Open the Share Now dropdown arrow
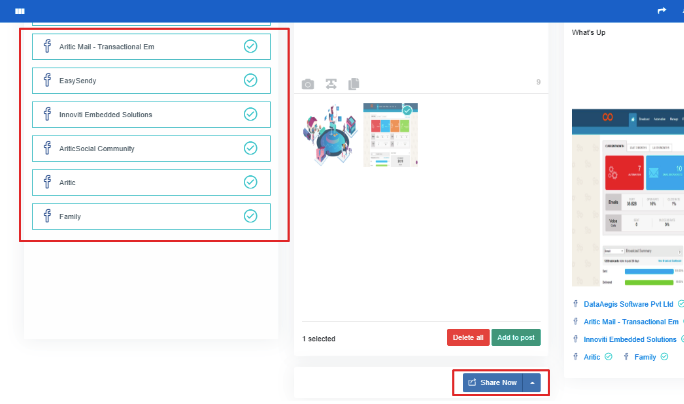684x404 pixels. [x=532, y=383]
